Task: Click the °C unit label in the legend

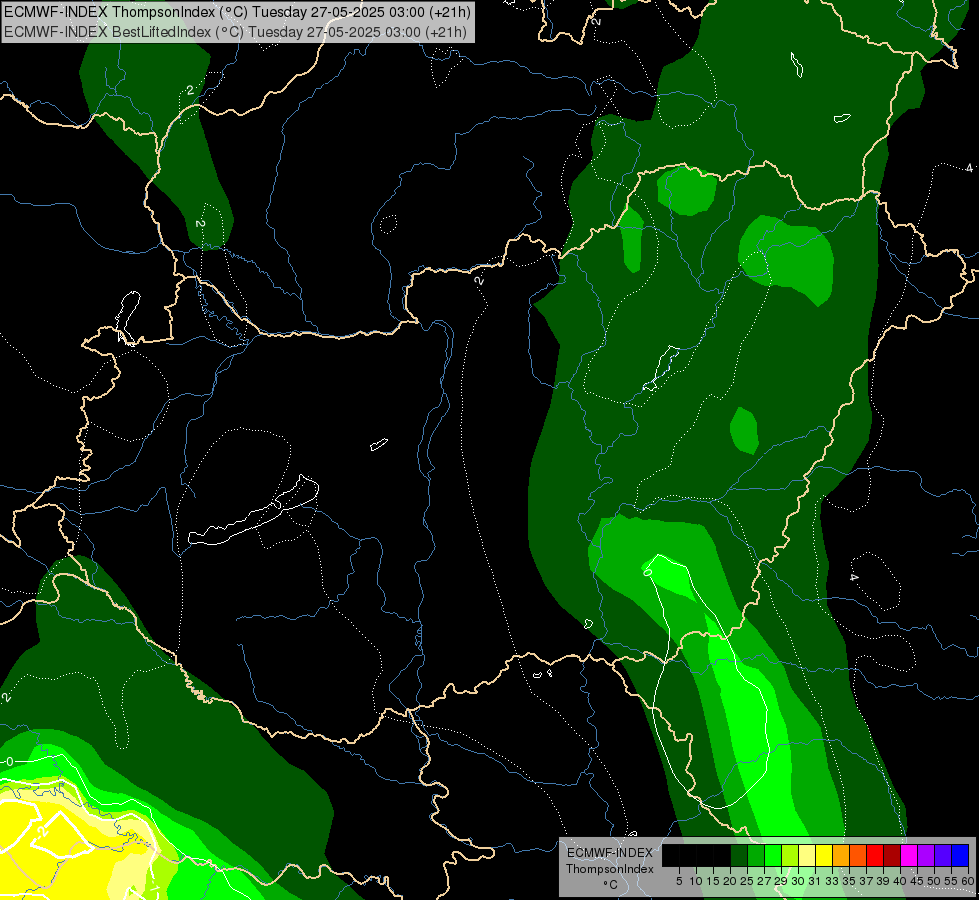Action: (610, 885)
